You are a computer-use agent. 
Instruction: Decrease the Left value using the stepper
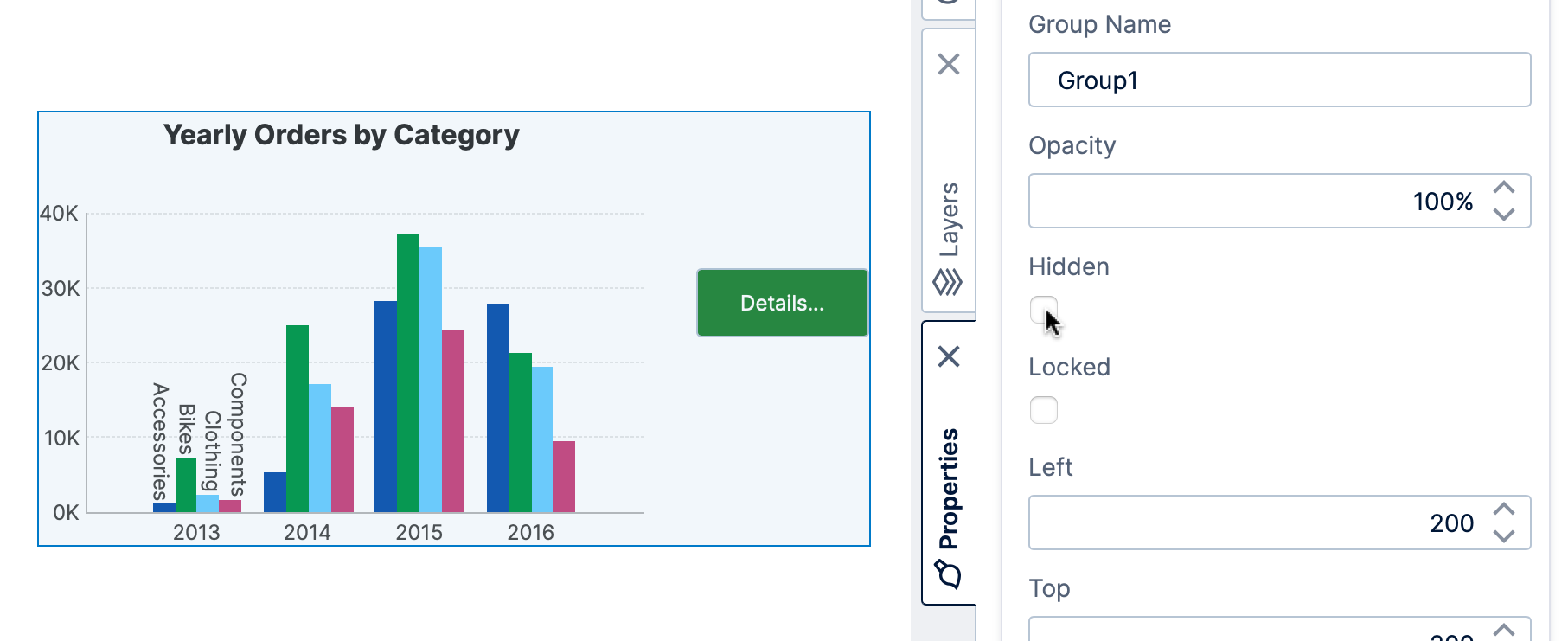(1504, 535)
